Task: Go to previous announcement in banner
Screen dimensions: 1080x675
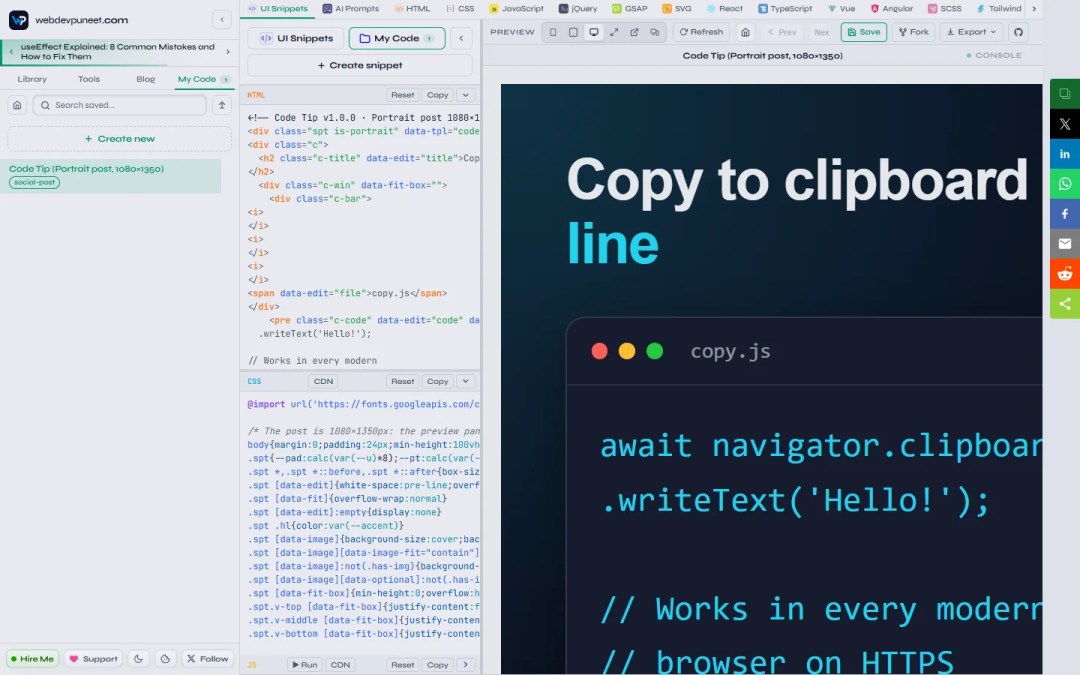Action: [x=11, y=52]
